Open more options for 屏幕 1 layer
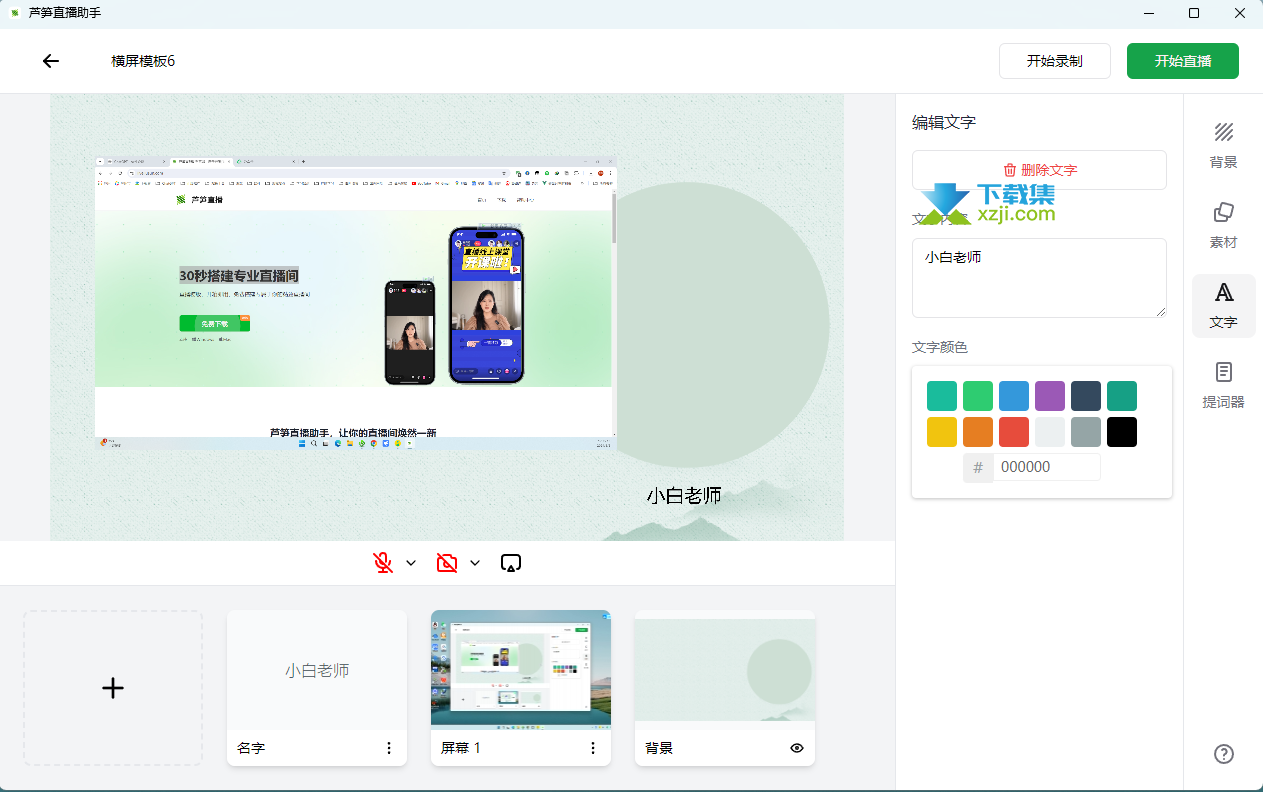The height and width of the screenshot is (792, 1263). click(x=593, y=748)
